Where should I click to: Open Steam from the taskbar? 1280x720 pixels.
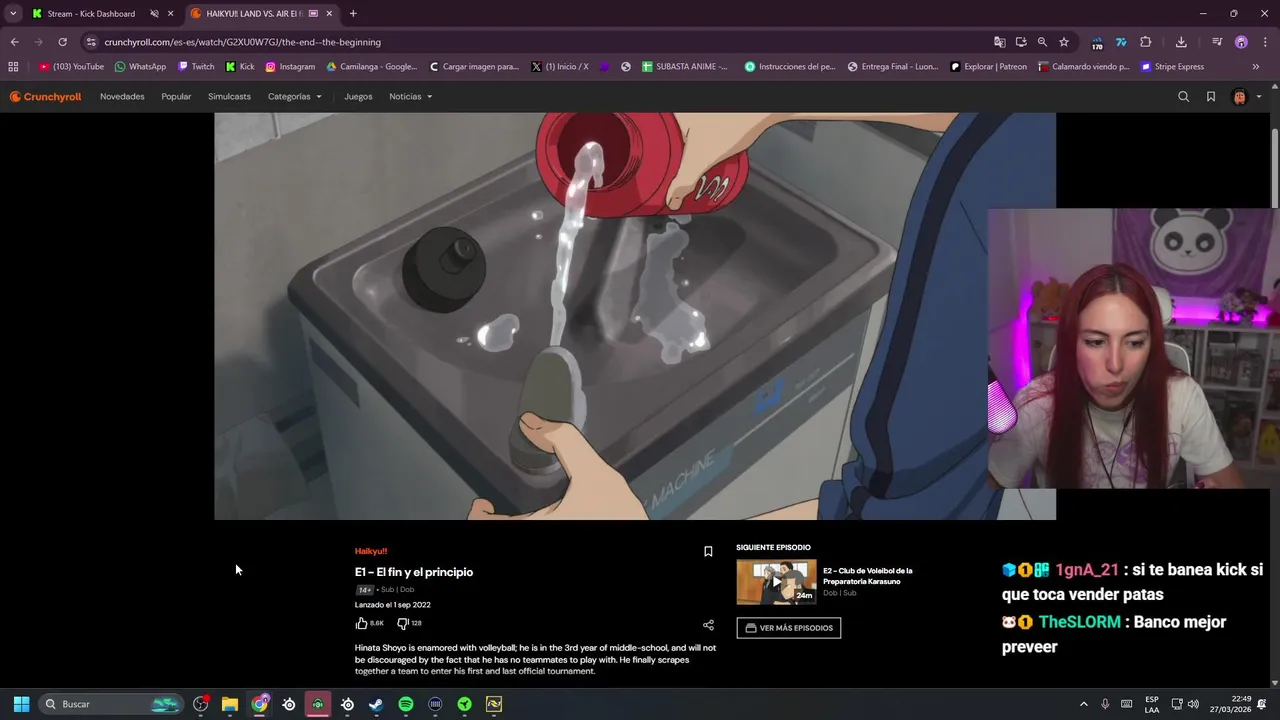(x=376, y=704)
